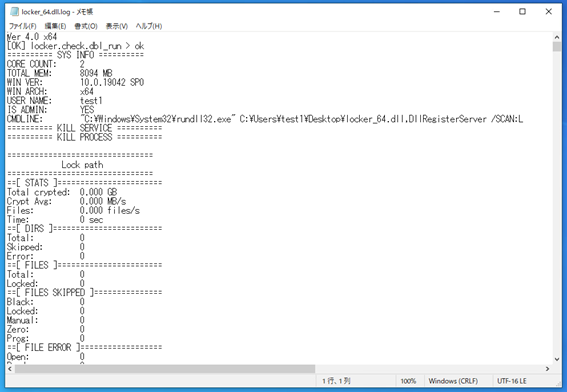
Task: Click the '0.000 GB' Total crypted value
Action: tap(98, 192)
